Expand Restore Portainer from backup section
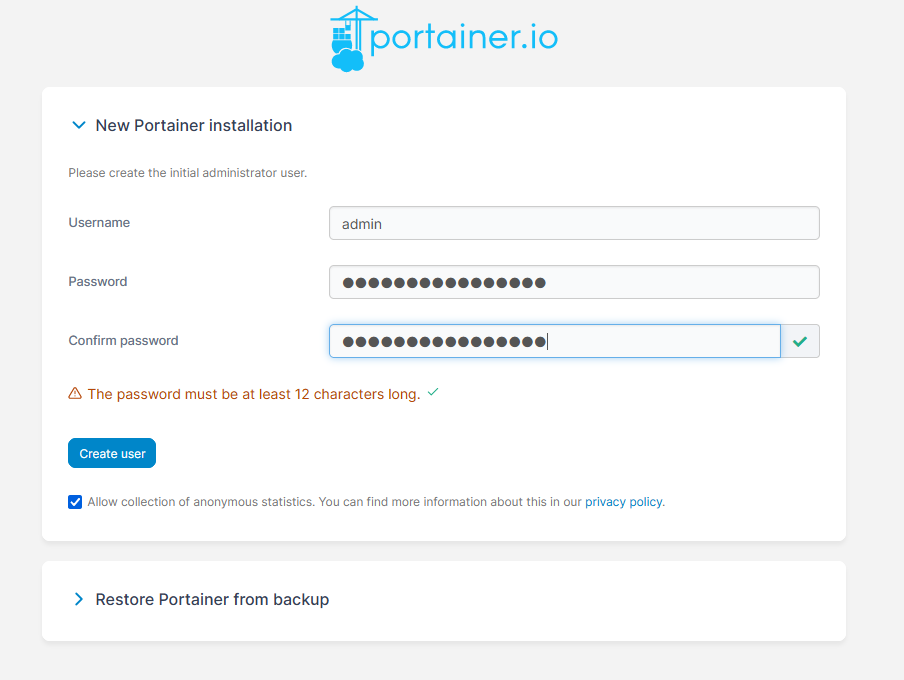The image size is (904, 680). 79,599
